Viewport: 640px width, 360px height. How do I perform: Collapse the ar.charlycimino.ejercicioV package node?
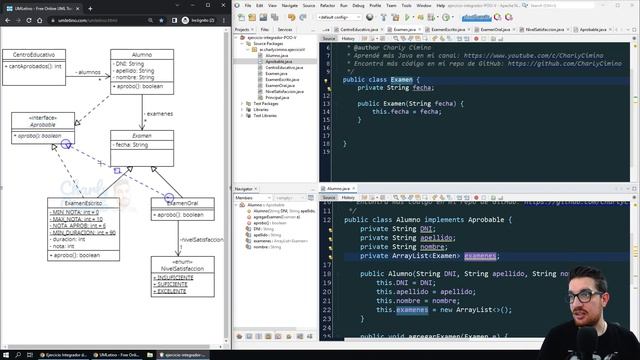click(248, 49)
